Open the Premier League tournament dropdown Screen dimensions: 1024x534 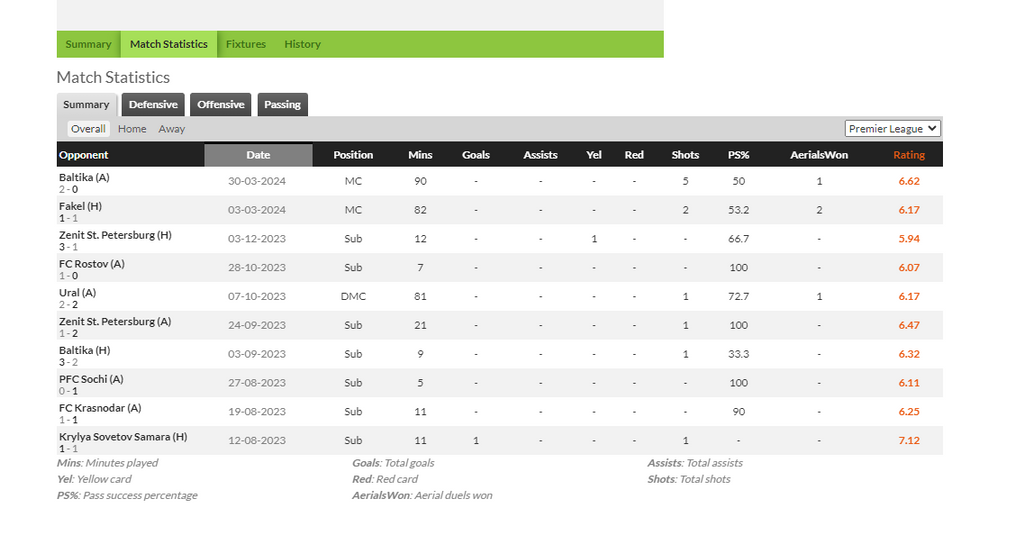point(892,129)
